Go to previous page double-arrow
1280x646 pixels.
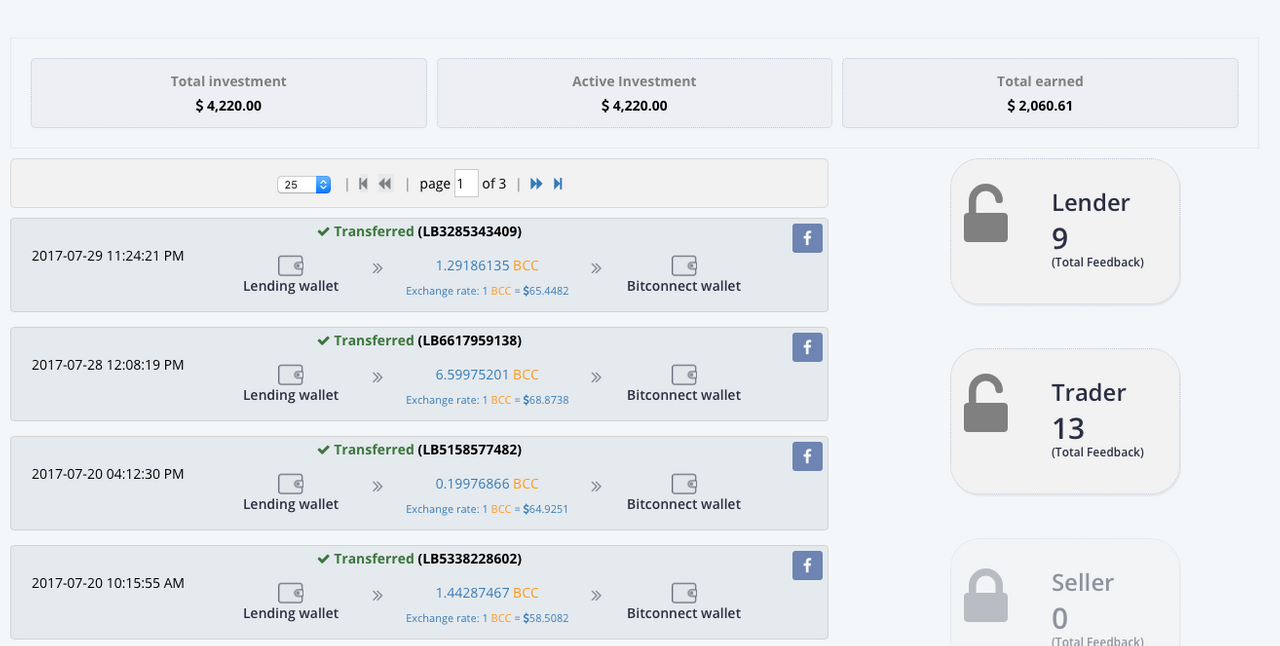[385, 184]
